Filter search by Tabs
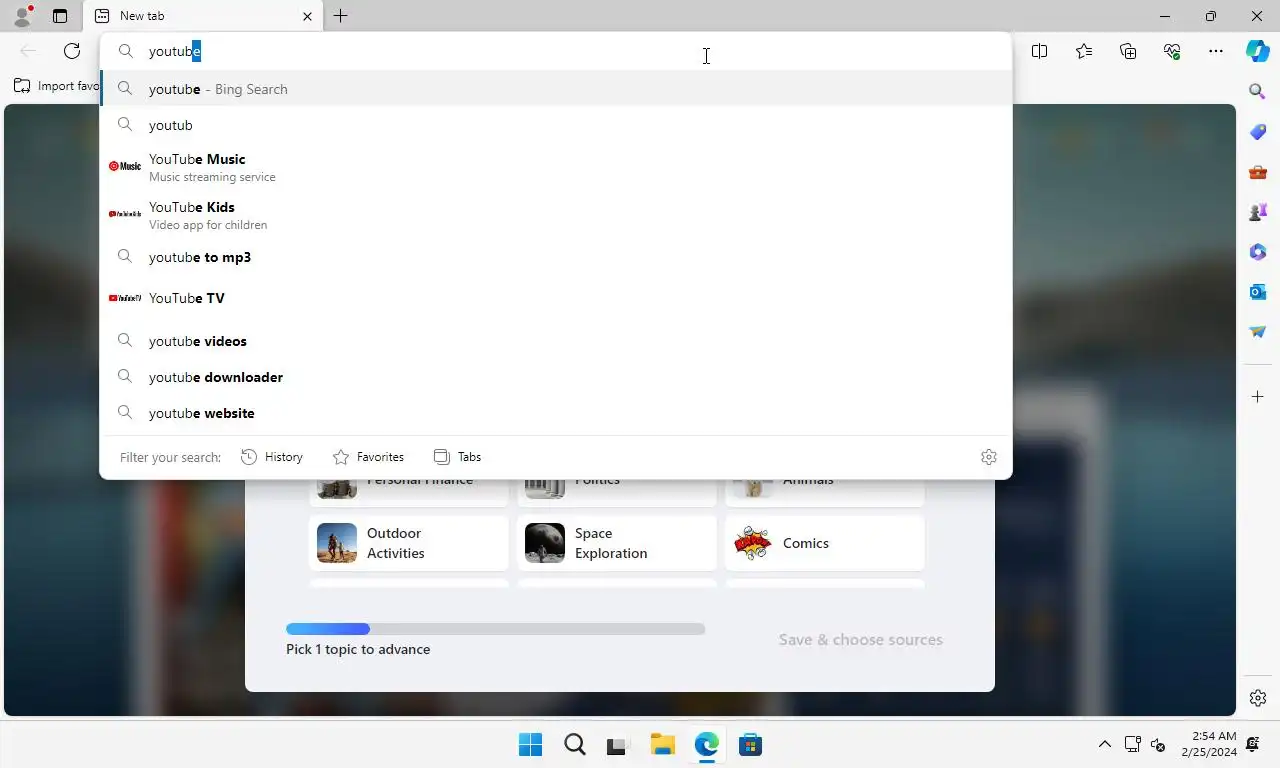This screenshot has height=768, width=1280. (458, 457)
